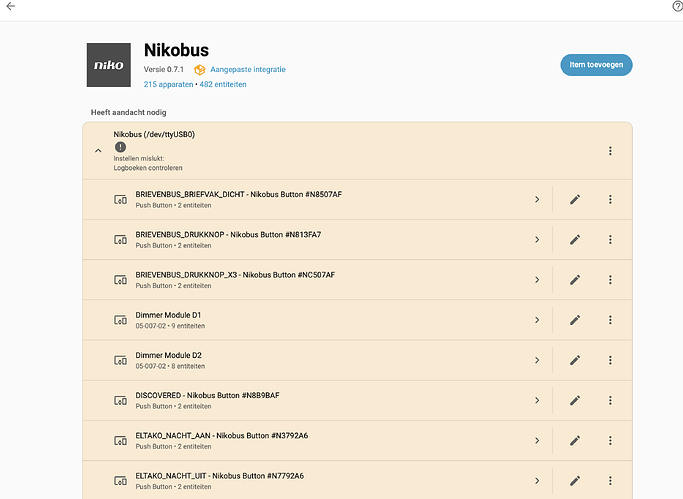Open the 482 entiteiten link
Screen dimensions: 683x499
point(223,85)
